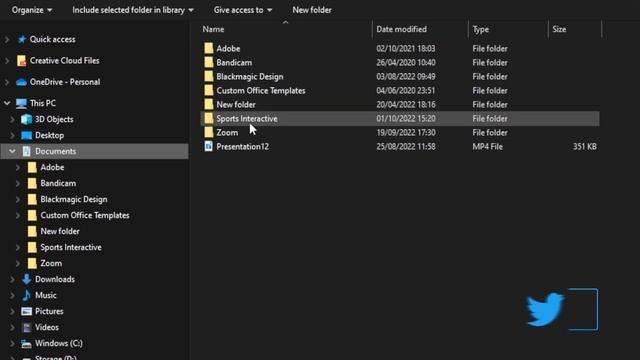Click the New folder toolbar button
This screenshot has width=640, height=360.
(x=312, y=10)
